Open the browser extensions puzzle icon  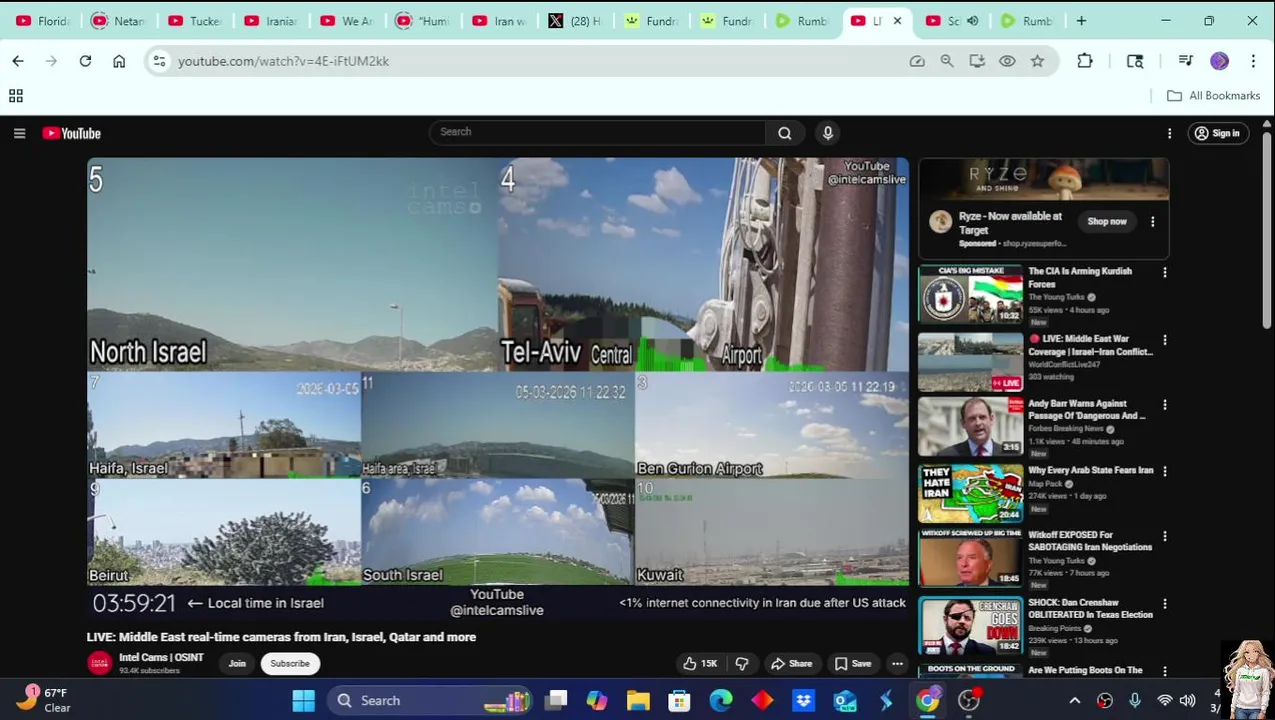click(x=1085, y=61)
